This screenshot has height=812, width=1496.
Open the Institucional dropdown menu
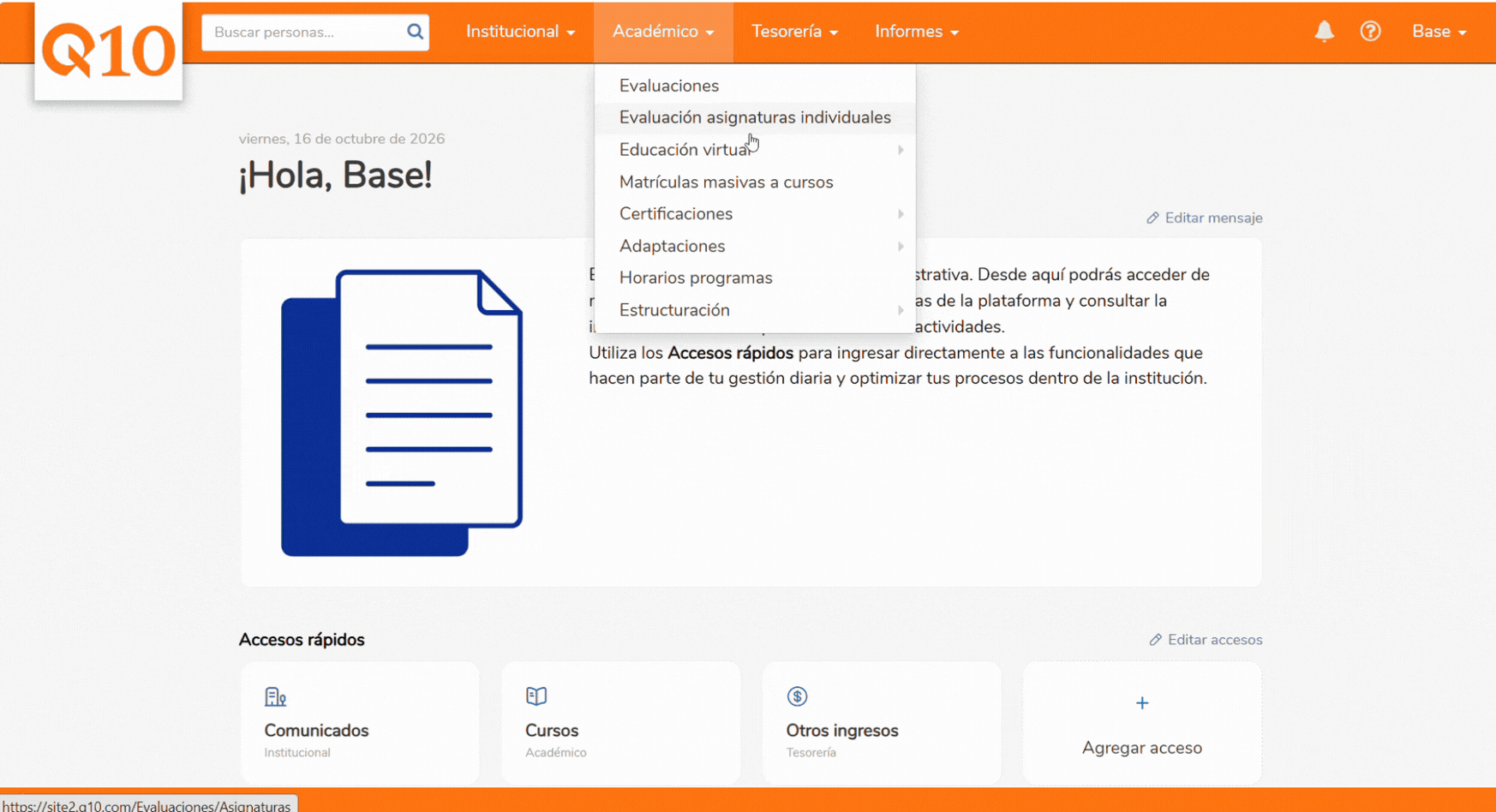[520, 32]
